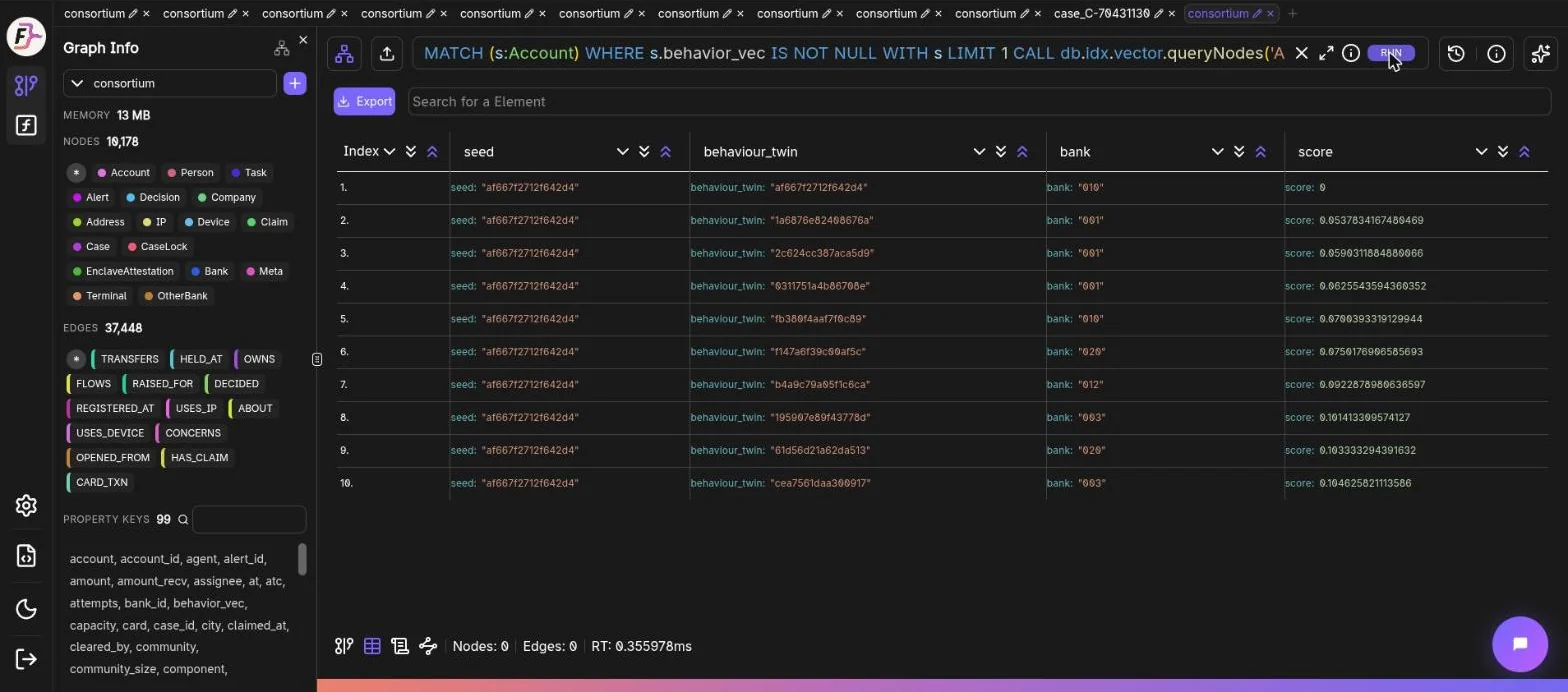The width and height of the screenshot is (1568, 692).
Task: Select the active purple consortium tab
Action: pos(1218,14)
